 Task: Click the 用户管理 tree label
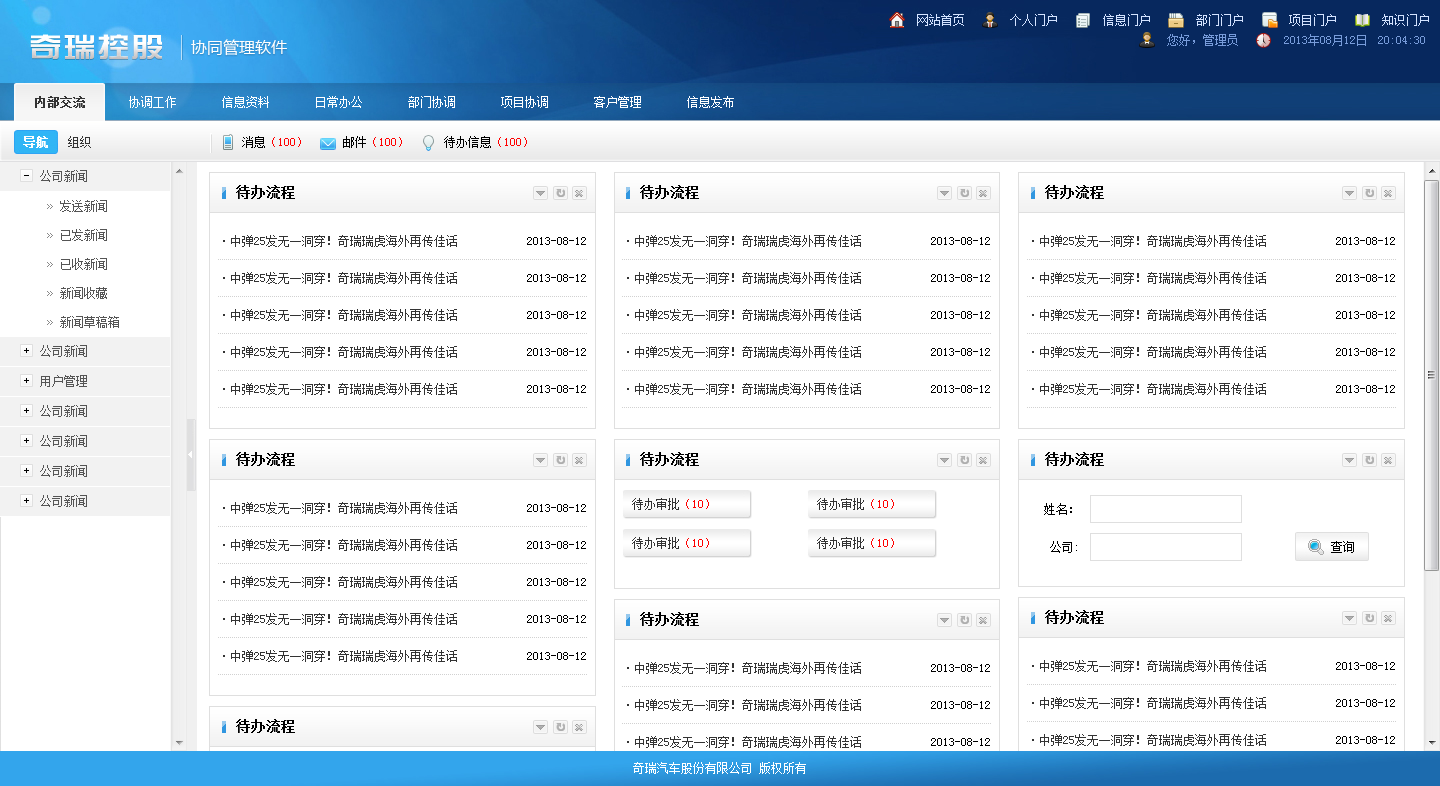[63, 381]
